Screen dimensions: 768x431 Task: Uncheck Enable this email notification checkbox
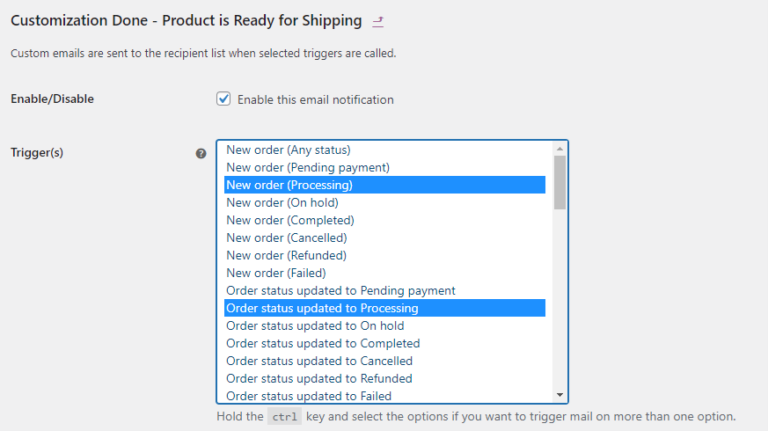223,99
